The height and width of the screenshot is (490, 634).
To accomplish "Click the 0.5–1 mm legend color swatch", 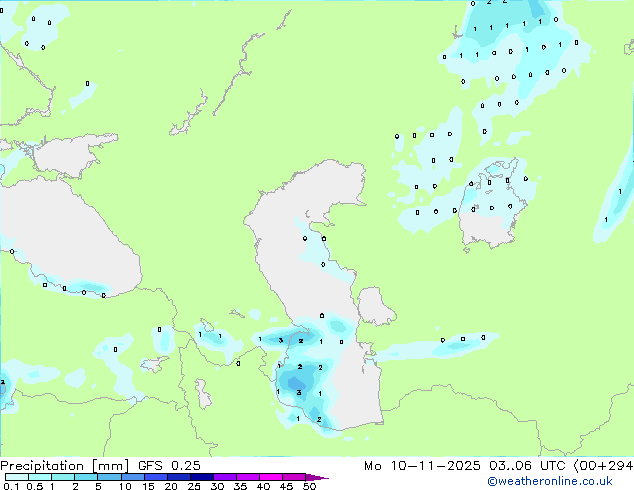I will point(40,477).
